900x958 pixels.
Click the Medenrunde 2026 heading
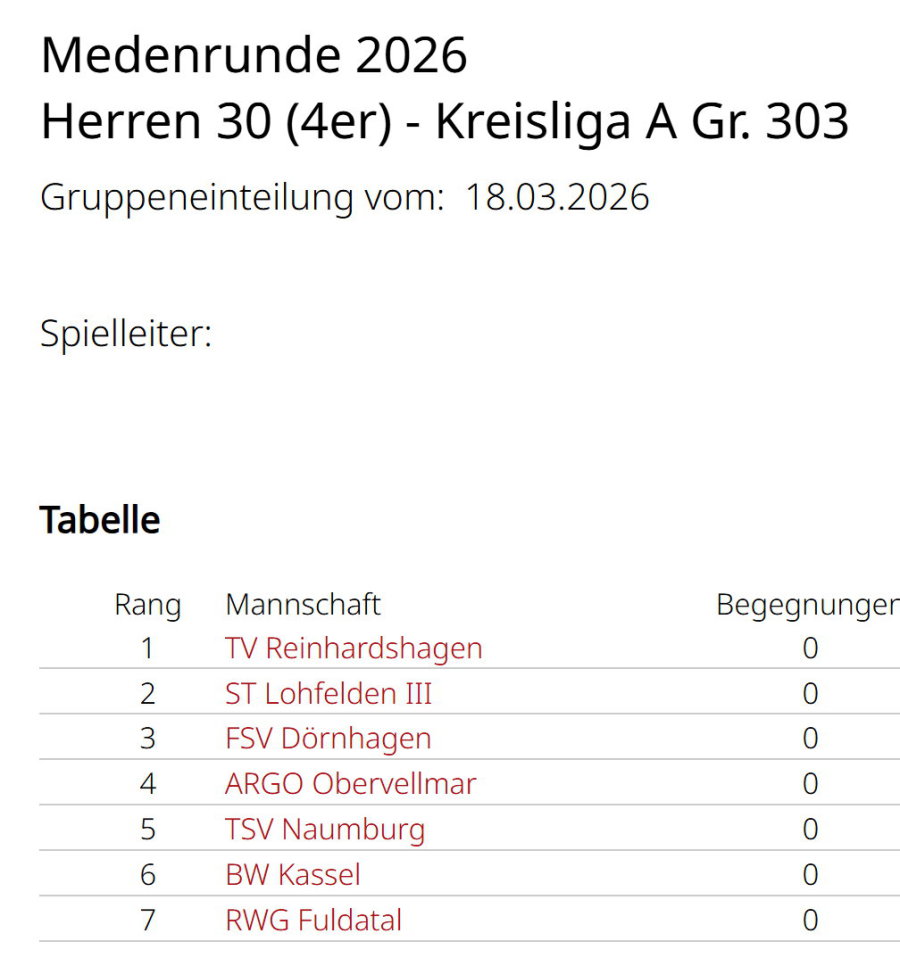coord(254,56)
